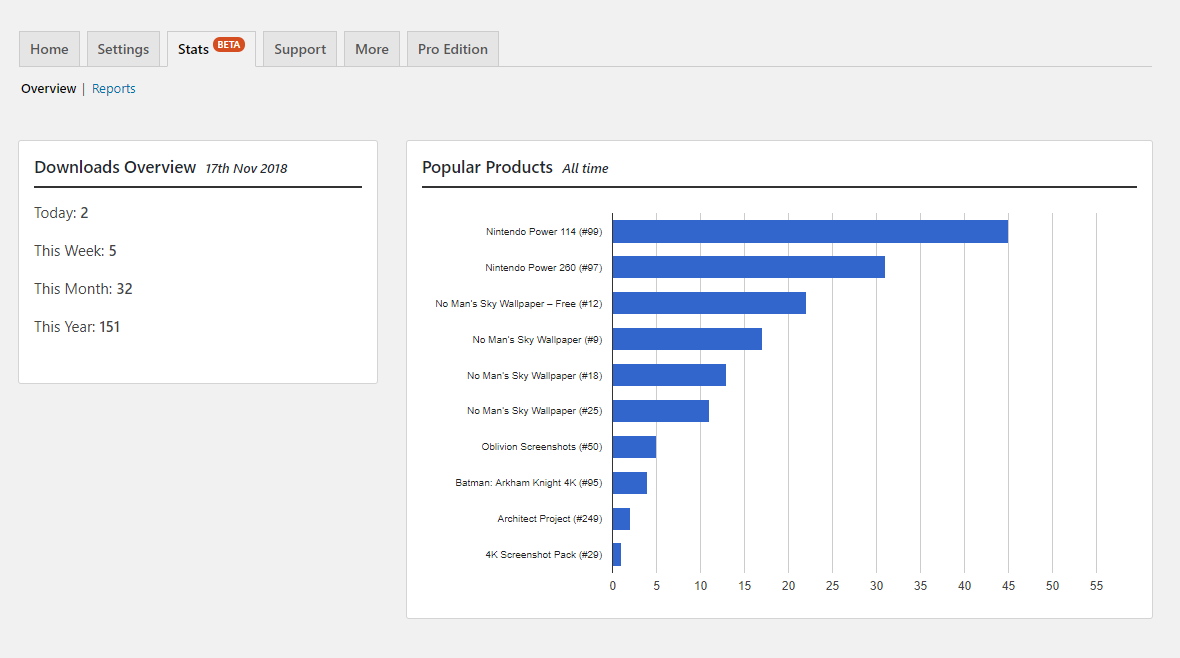Select the Batman: Arkham Knight 4K bar

[630, 483]
